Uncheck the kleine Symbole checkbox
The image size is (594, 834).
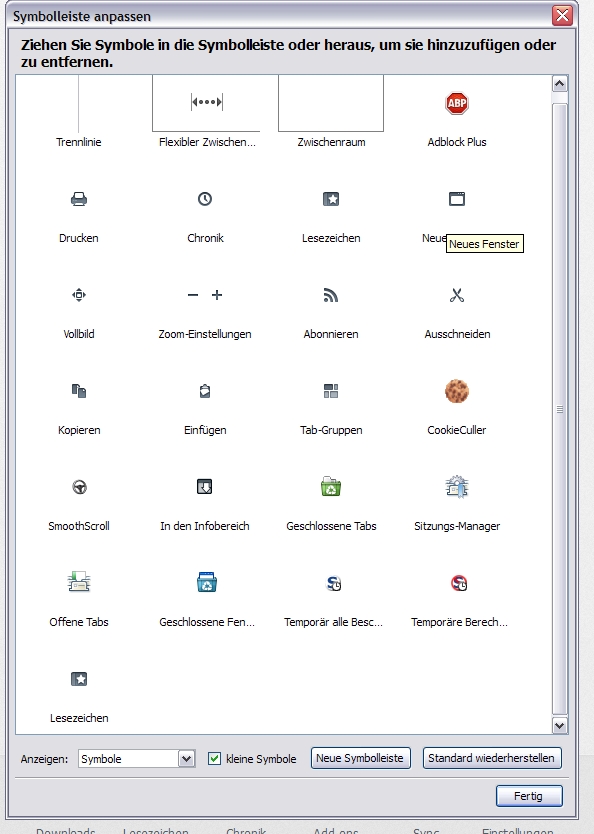point(214,758)
